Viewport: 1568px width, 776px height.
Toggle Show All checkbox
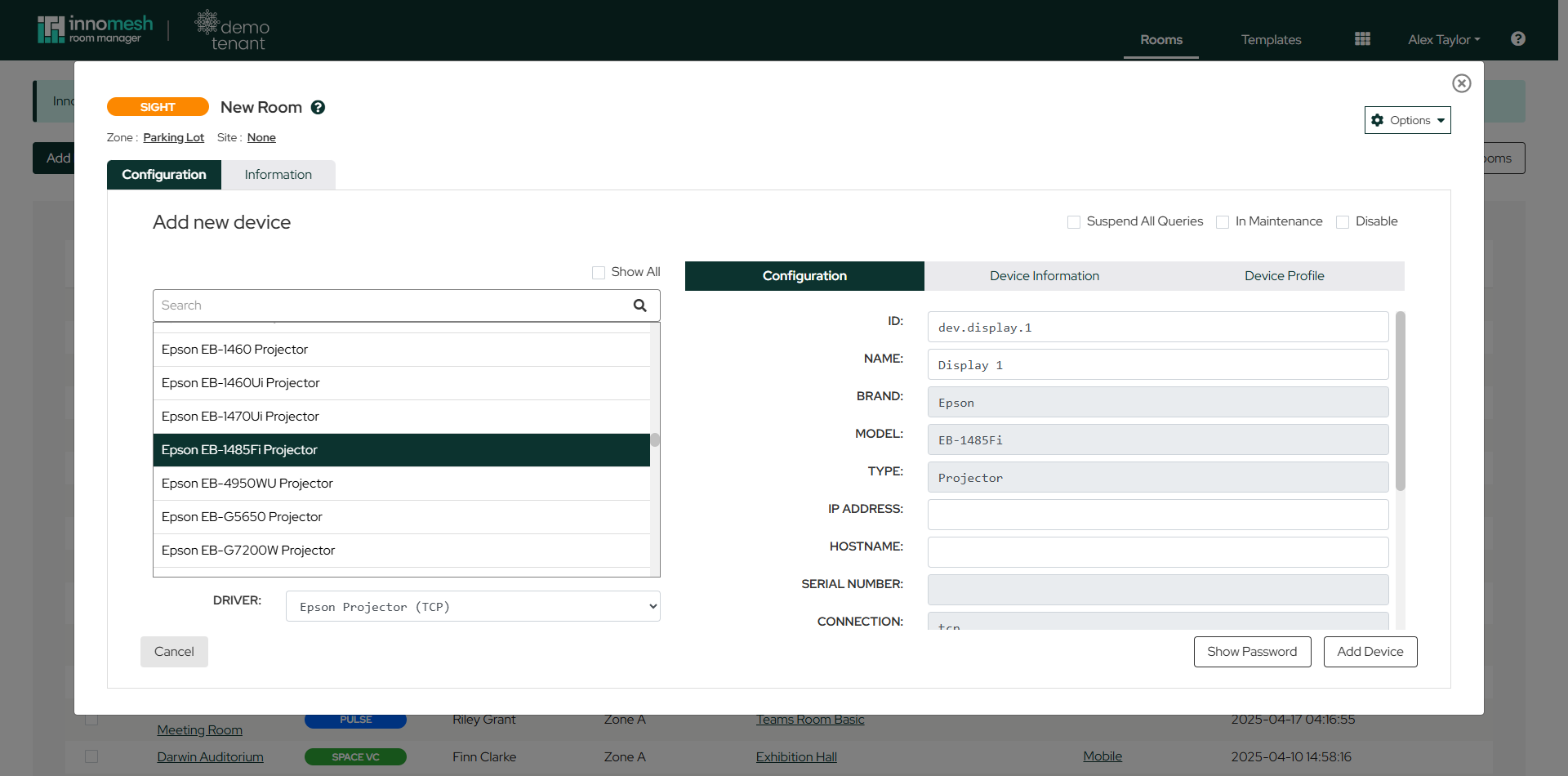[599, 273]
